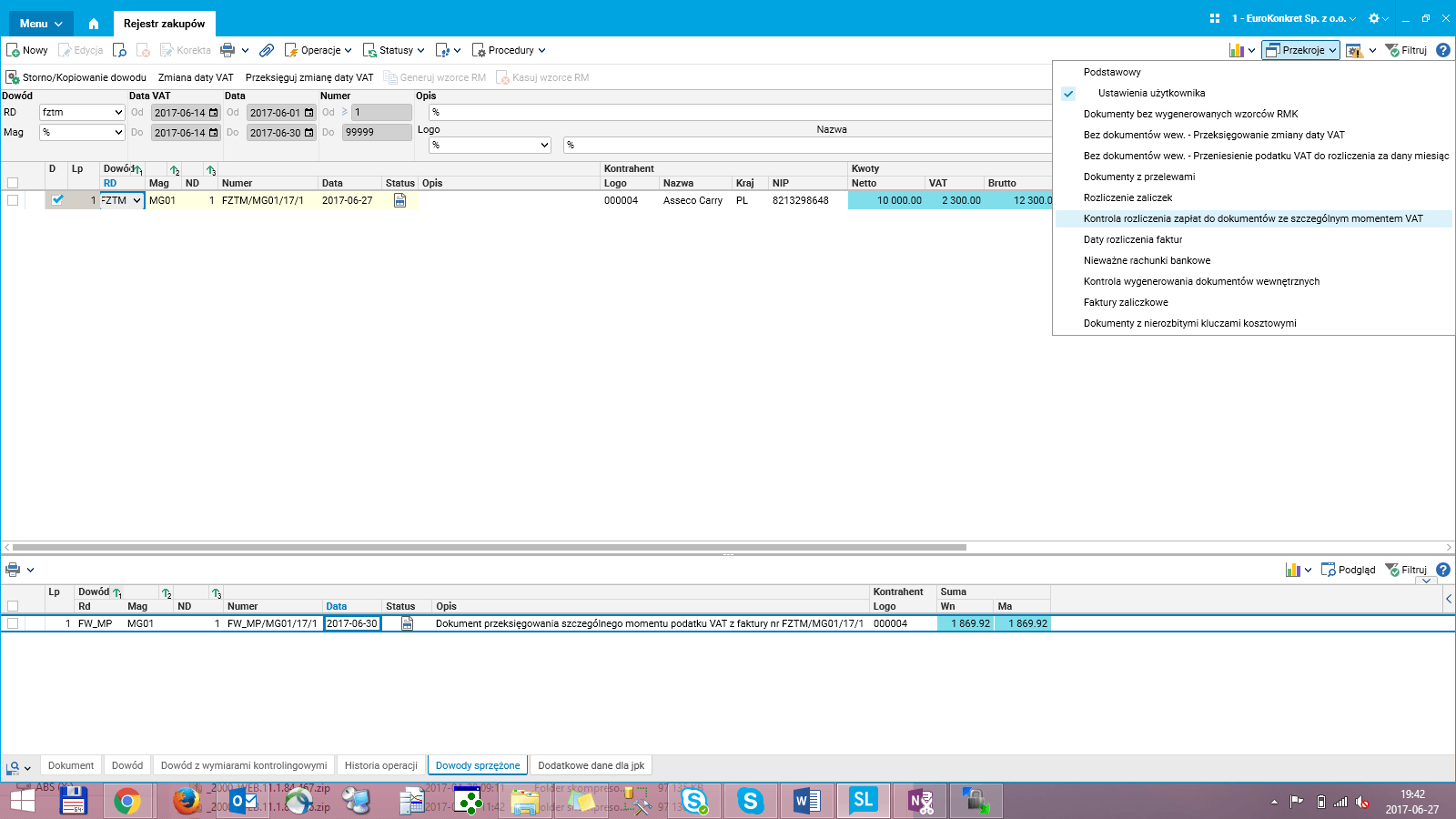Click the Numer Do field showing 99999
Viewport: 1456px width, 819px height.
point(377,133)
